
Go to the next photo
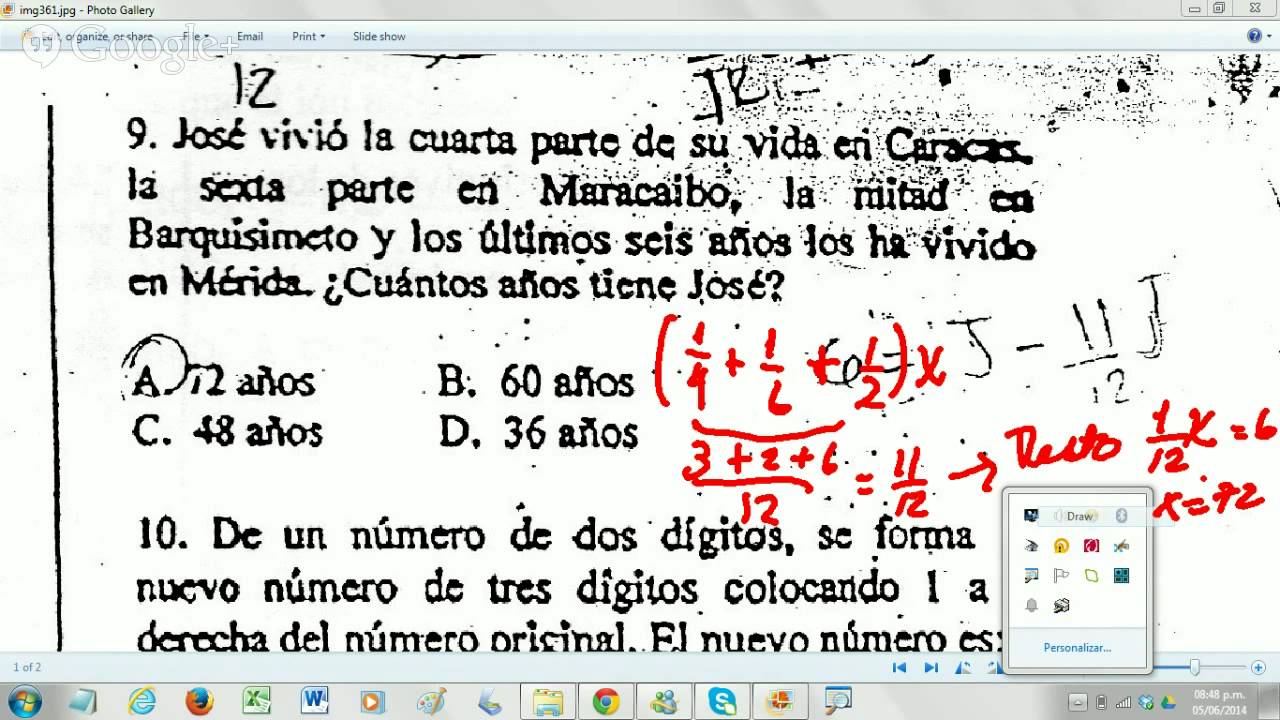(931, 667)
